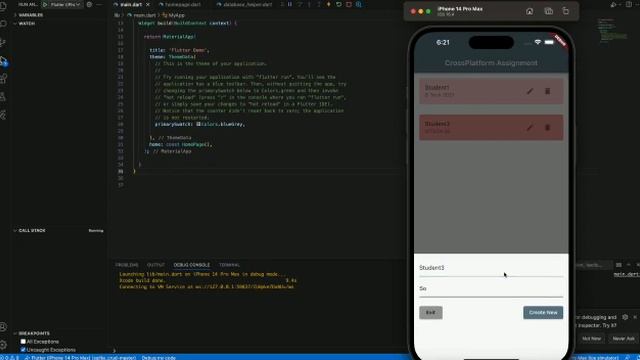This screenshot has width=640, height=360.
Task: Open the Student1 list card
Action: [491, 91]
